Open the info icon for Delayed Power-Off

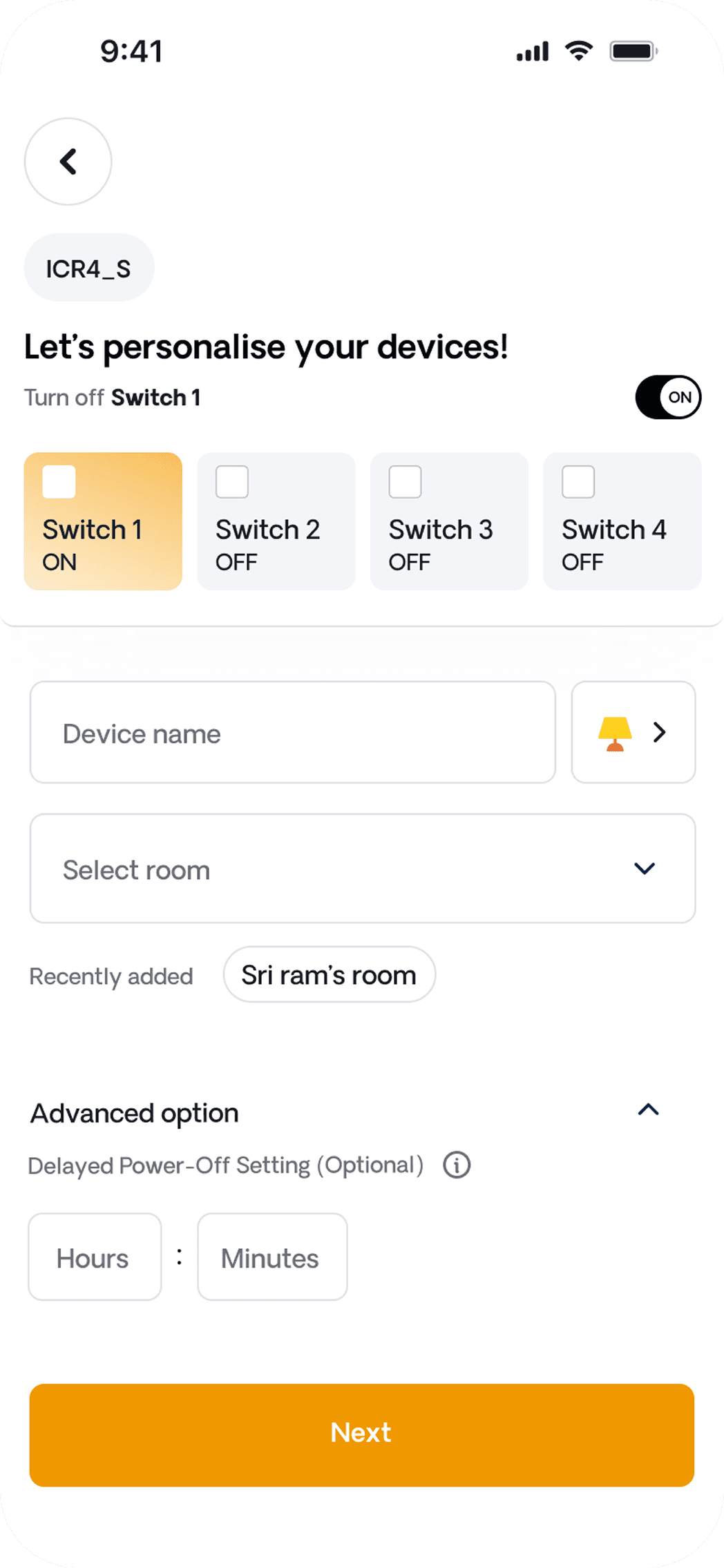click(x=457, y=1165)
